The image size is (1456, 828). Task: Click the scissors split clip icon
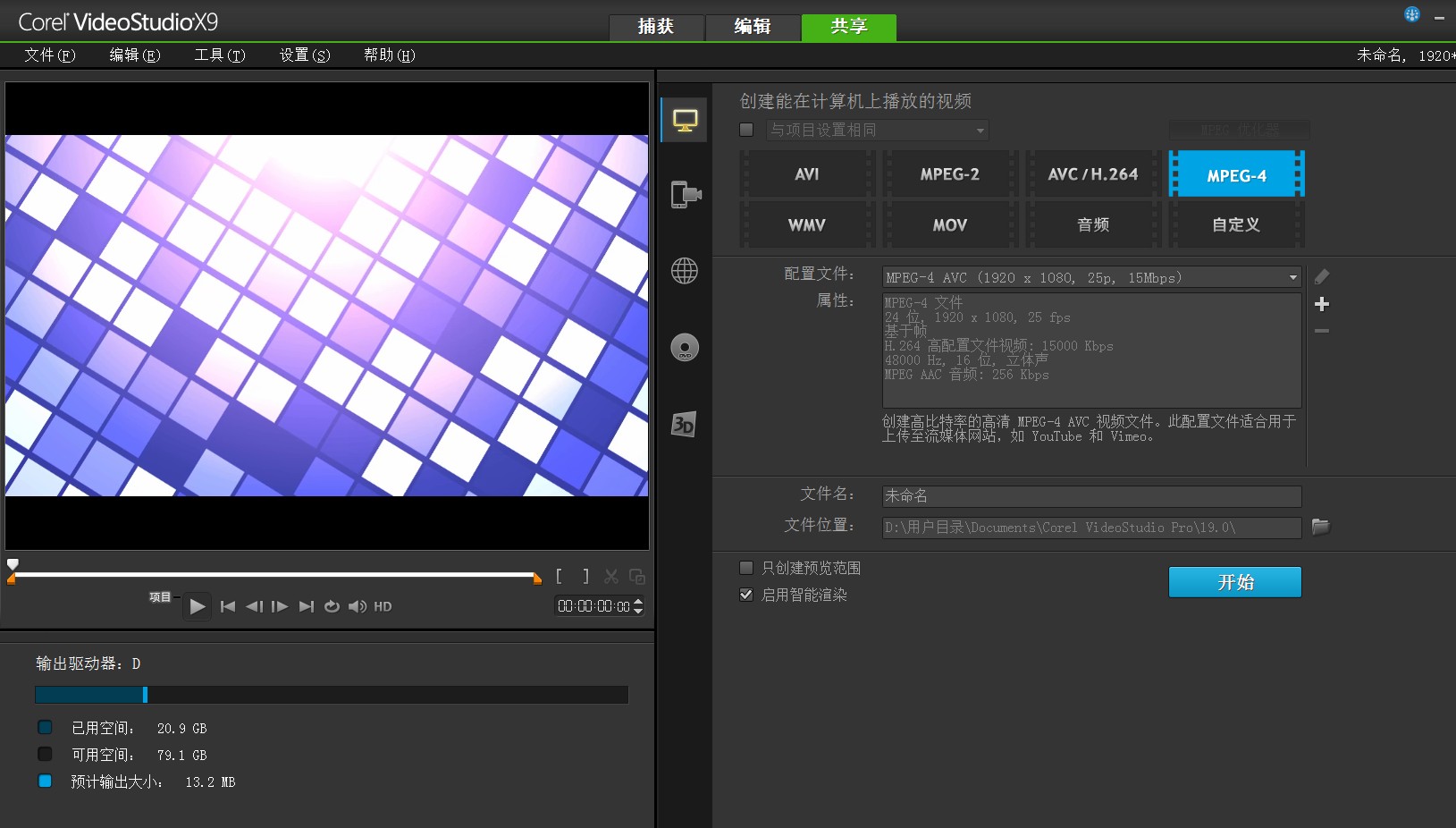click(x=611, y=577)
